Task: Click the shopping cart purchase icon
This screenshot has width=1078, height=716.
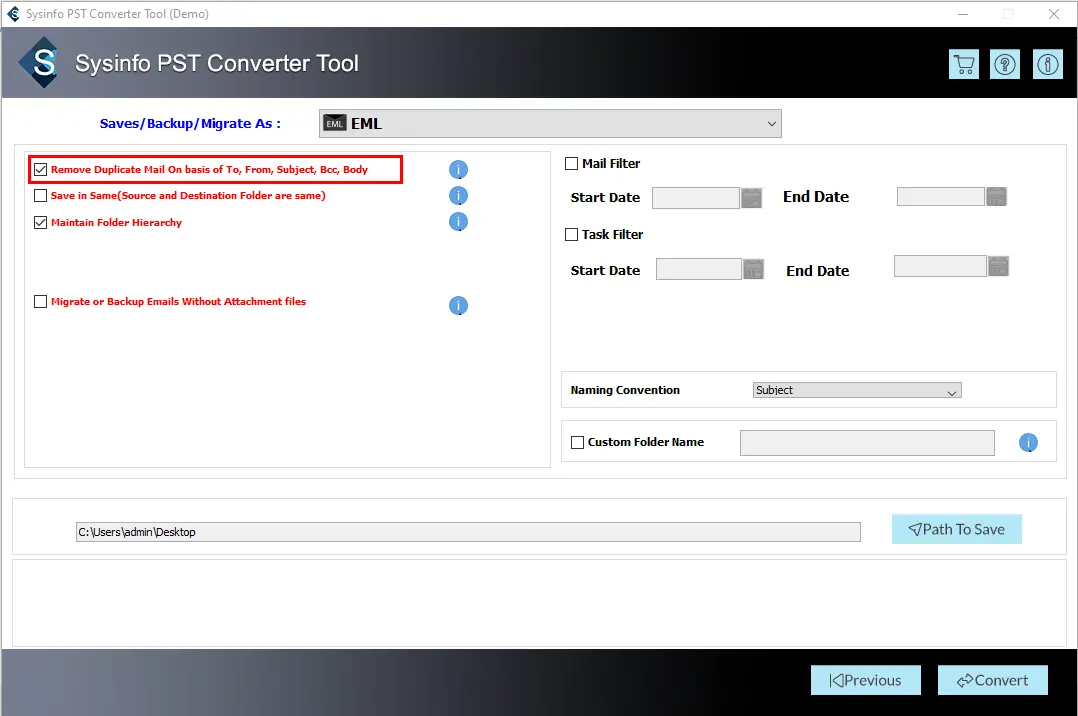Action: pos(964,65)
